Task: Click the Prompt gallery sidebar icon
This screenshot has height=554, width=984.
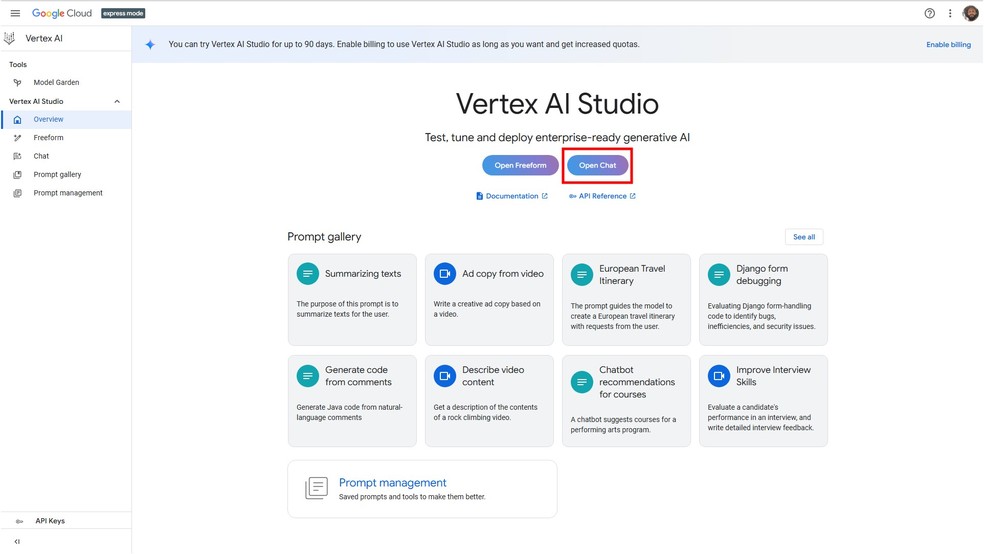Action: (x=18, y=174)
